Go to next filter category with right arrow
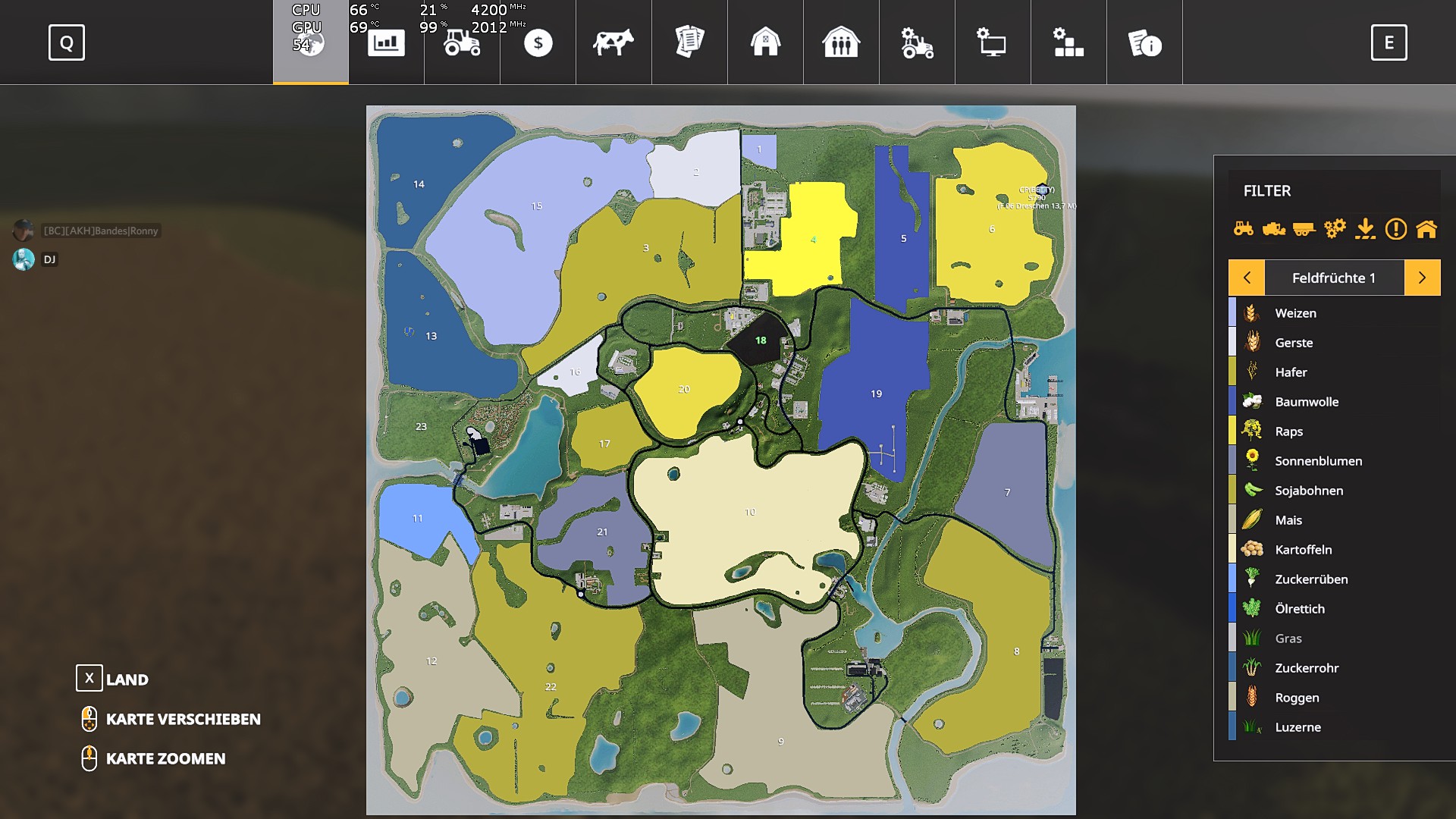The image size is (1456, 819). pos(1422,278)
